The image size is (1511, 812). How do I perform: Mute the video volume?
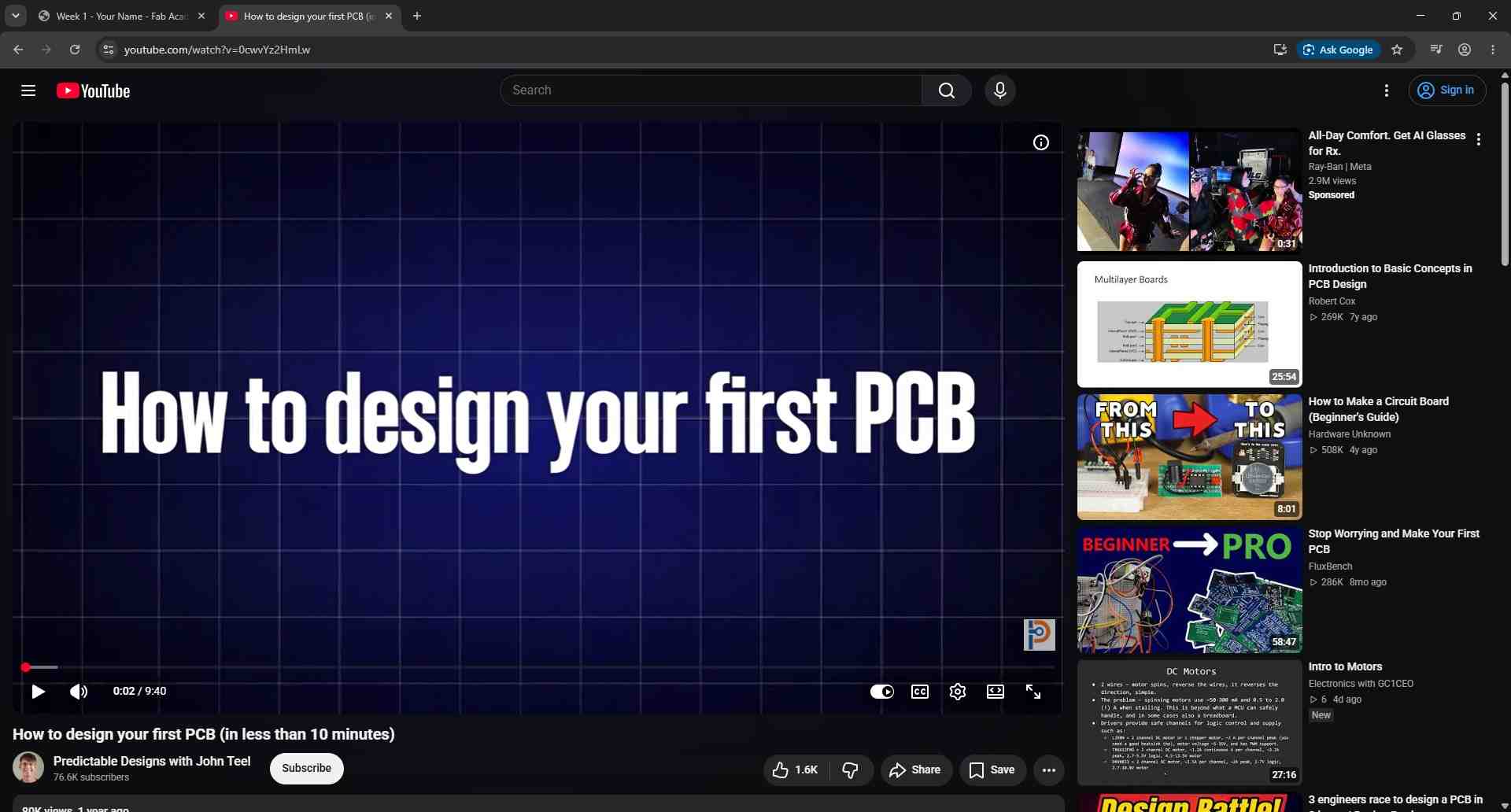(x=79, y=692)
